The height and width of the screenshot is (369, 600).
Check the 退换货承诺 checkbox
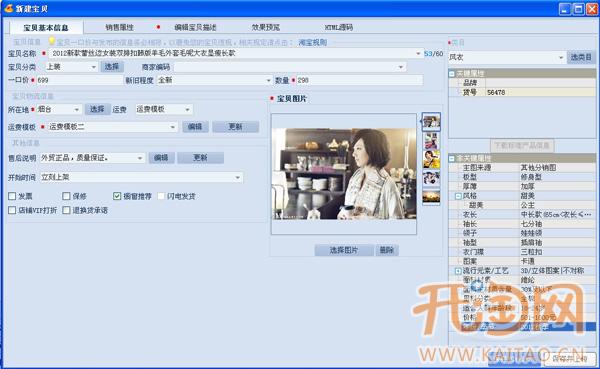66,210
